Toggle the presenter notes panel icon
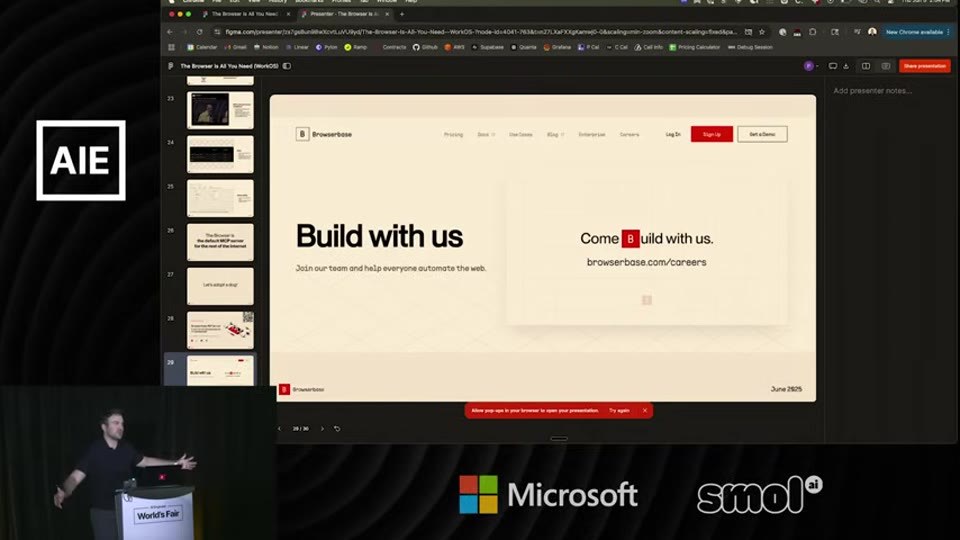The image size is (960, 540). 885,66
